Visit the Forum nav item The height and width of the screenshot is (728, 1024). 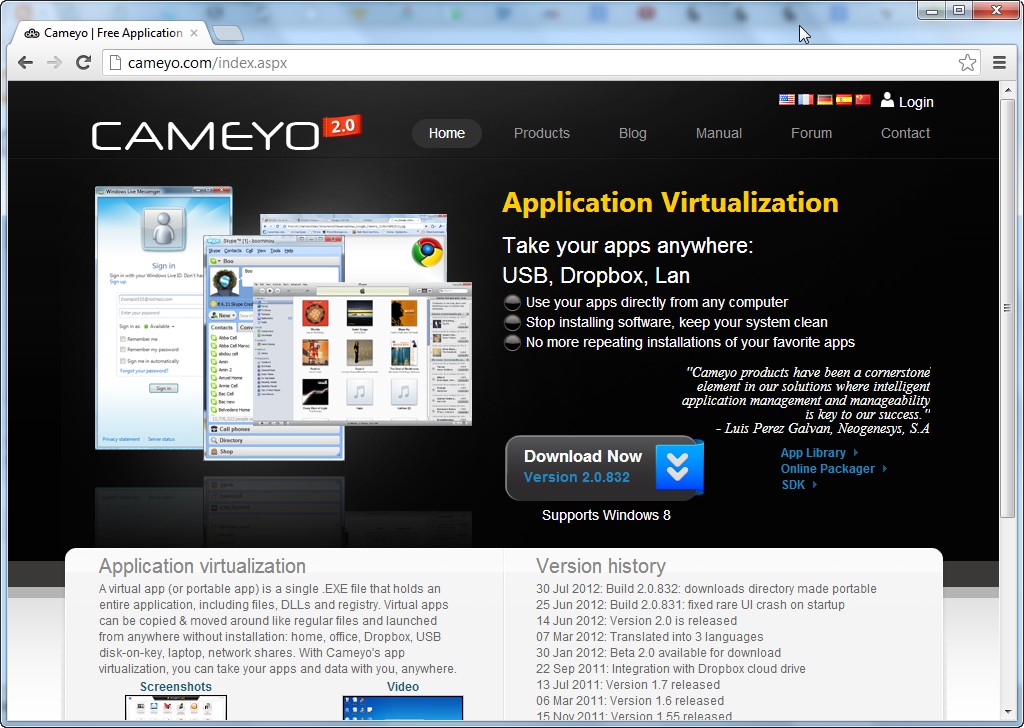point(811,133)
